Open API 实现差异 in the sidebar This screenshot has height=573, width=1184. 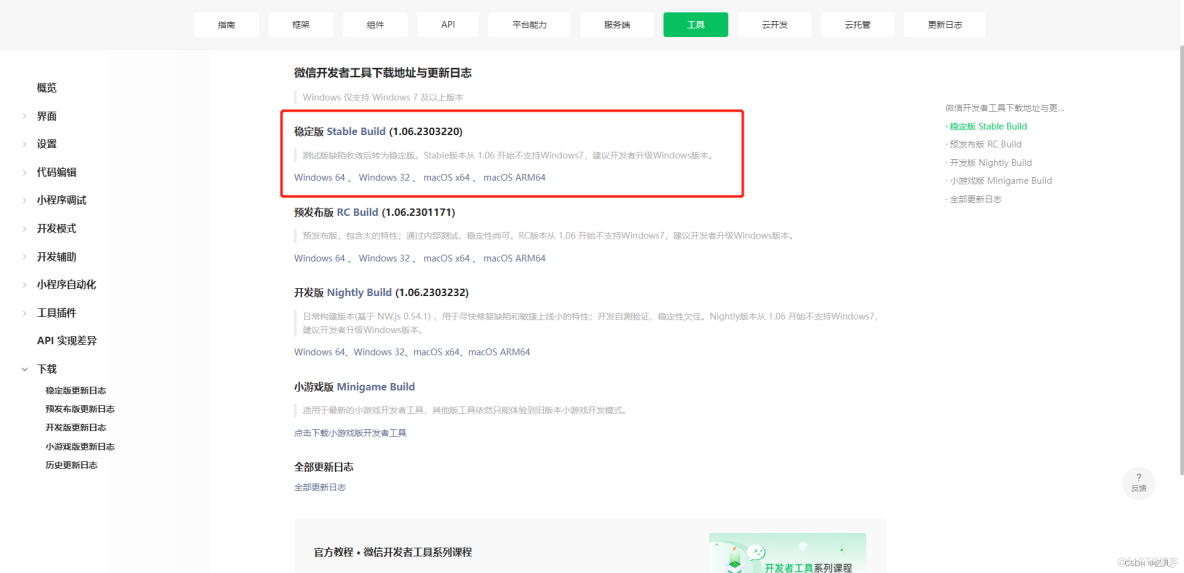[66, 340]
